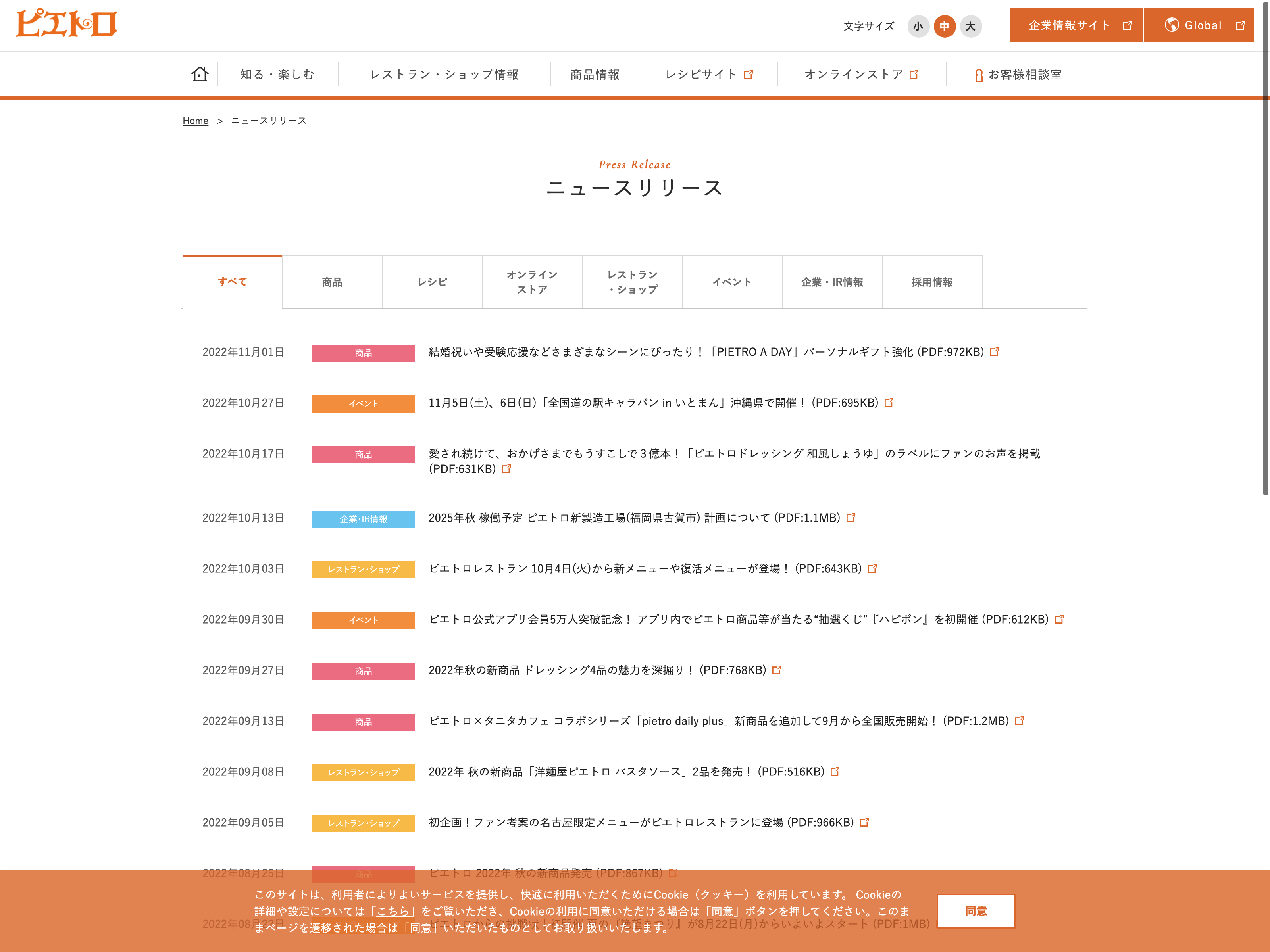Click the Pietro logo at top left
The width and height of the screenshot is (1270, 952).
pos(67,23)
